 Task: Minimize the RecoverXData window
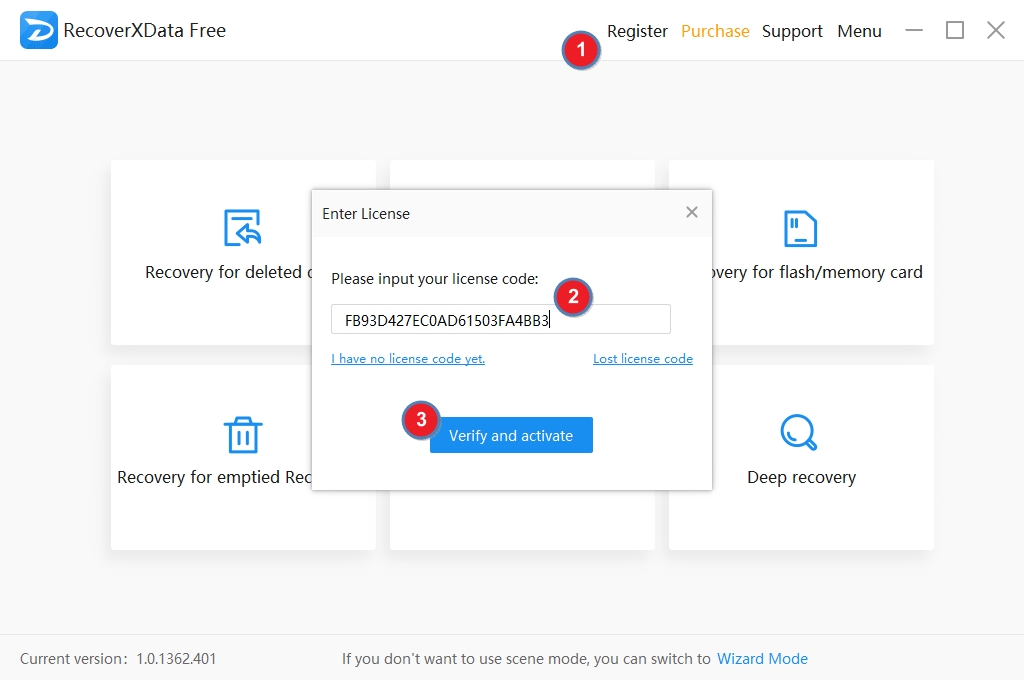point(914,30)
